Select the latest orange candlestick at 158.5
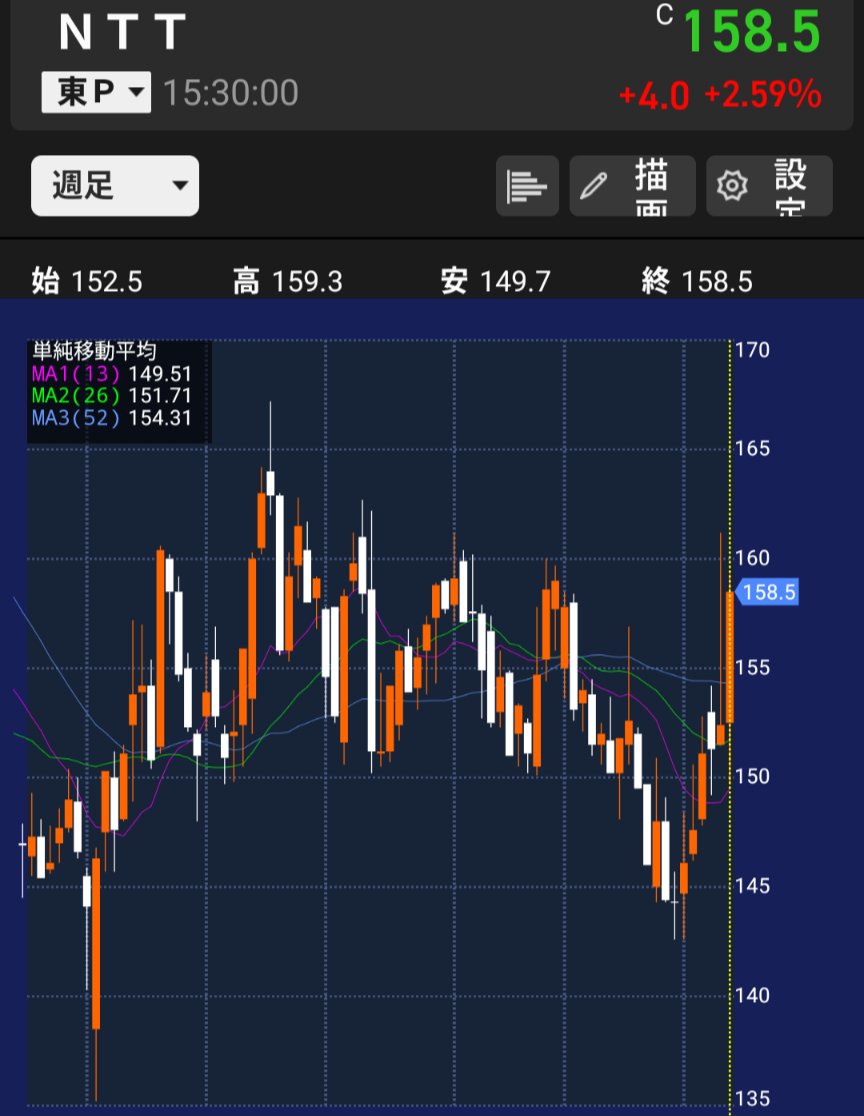 [729, 657]
